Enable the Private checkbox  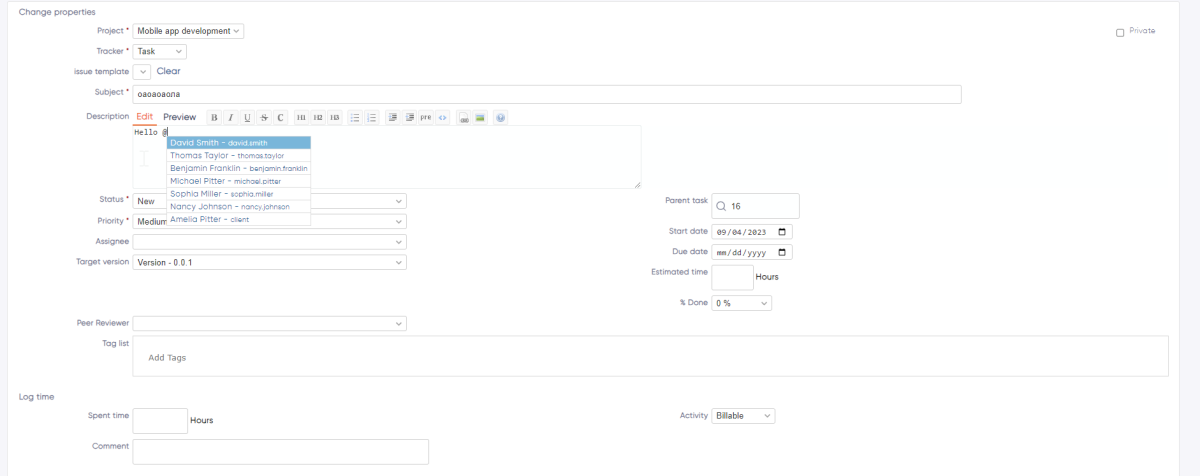coord(1120,32)
